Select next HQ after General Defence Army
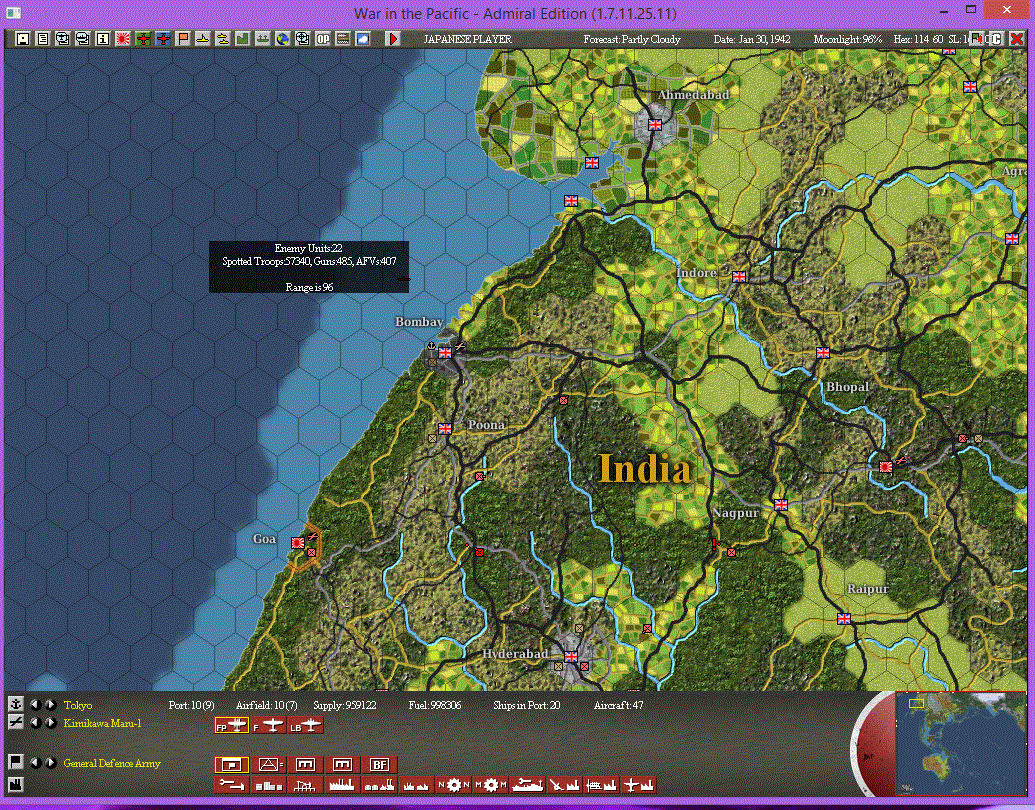Image resolution: width=1035 pixels, height=810 pixels. 50,762
